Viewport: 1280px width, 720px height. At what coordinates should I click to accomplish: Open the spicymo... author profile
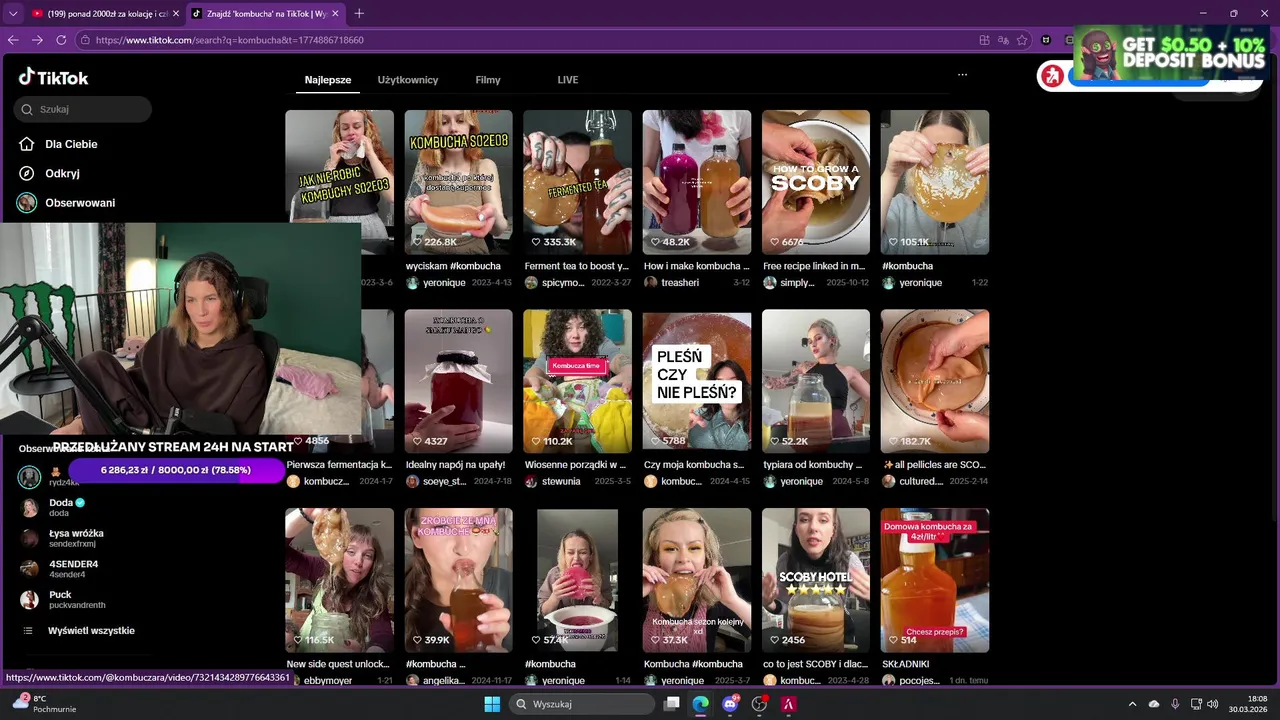[x=563, y=283]
